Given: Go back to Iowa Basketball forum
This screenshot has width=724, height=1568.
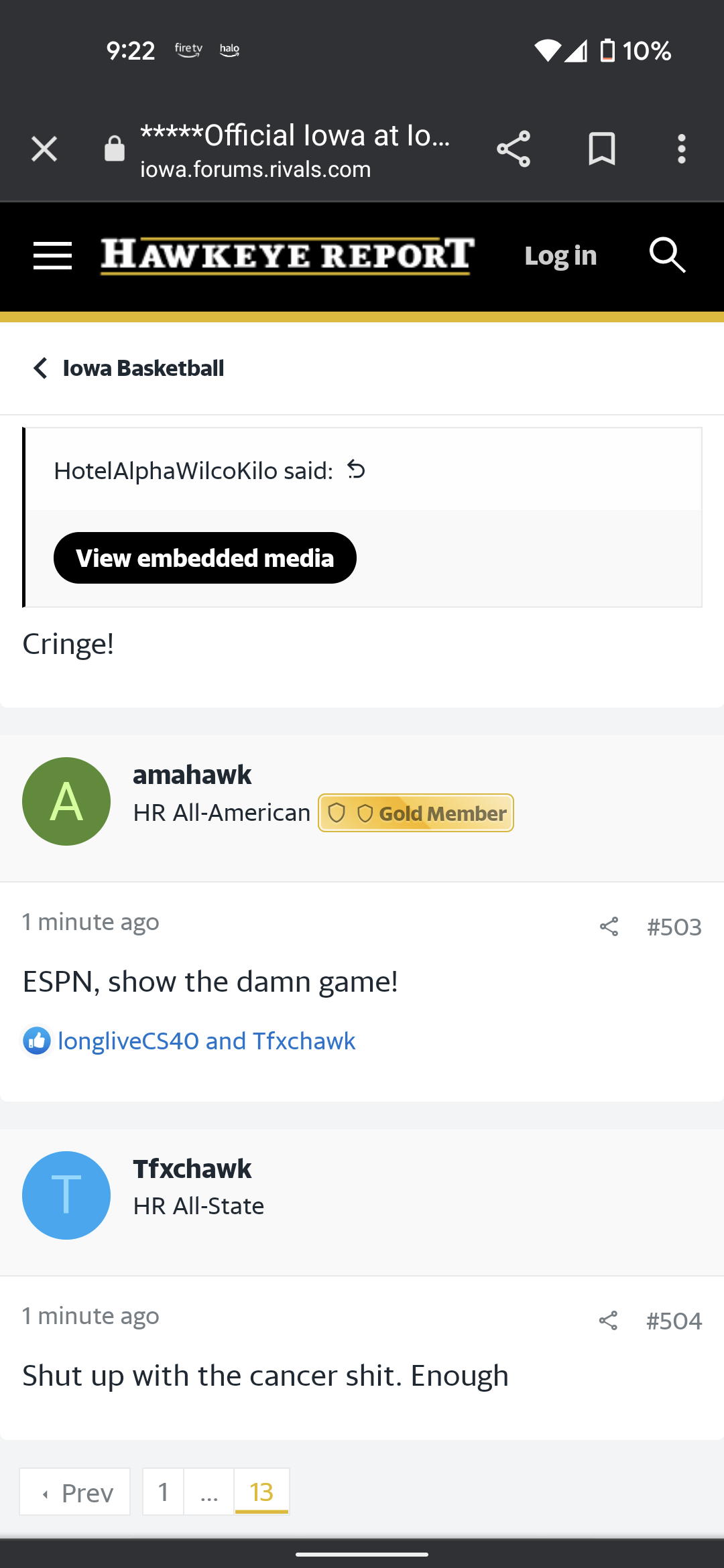Looking at the screenshot, I should coord(129,368).
